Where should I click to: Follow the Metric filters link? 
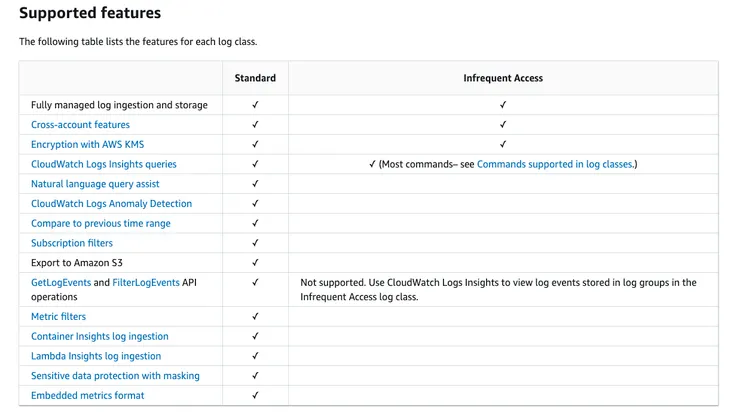tap(58, 317)
